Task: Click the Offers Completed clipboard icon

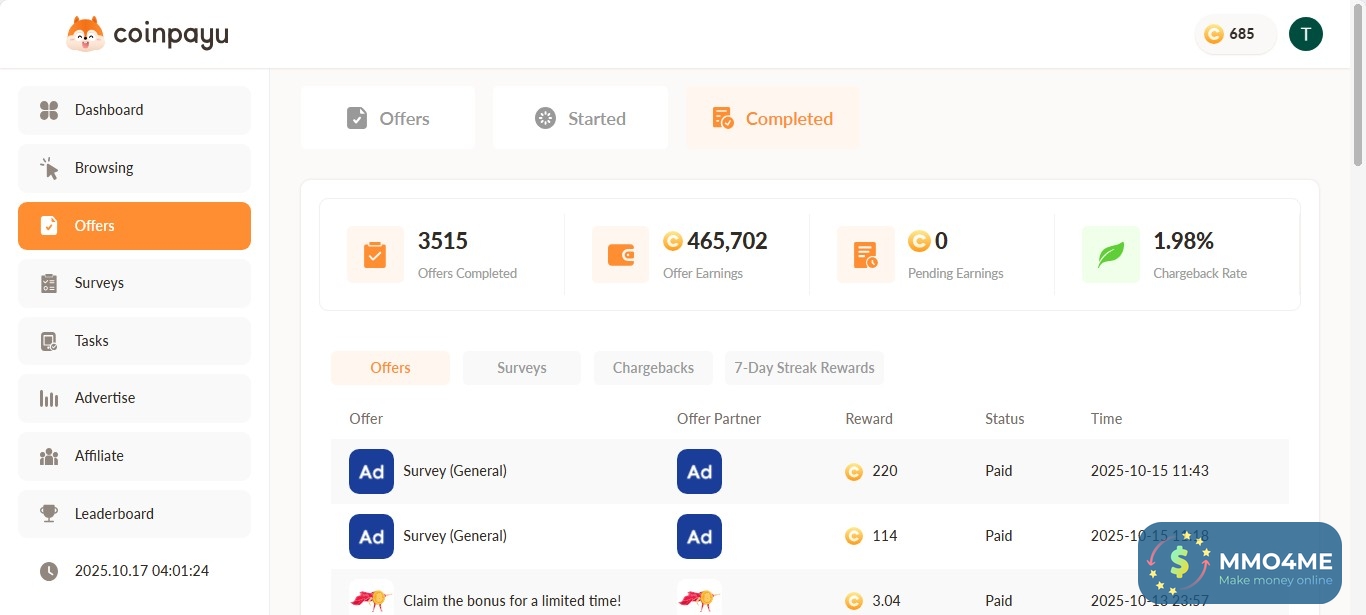Action: [375, 254]
